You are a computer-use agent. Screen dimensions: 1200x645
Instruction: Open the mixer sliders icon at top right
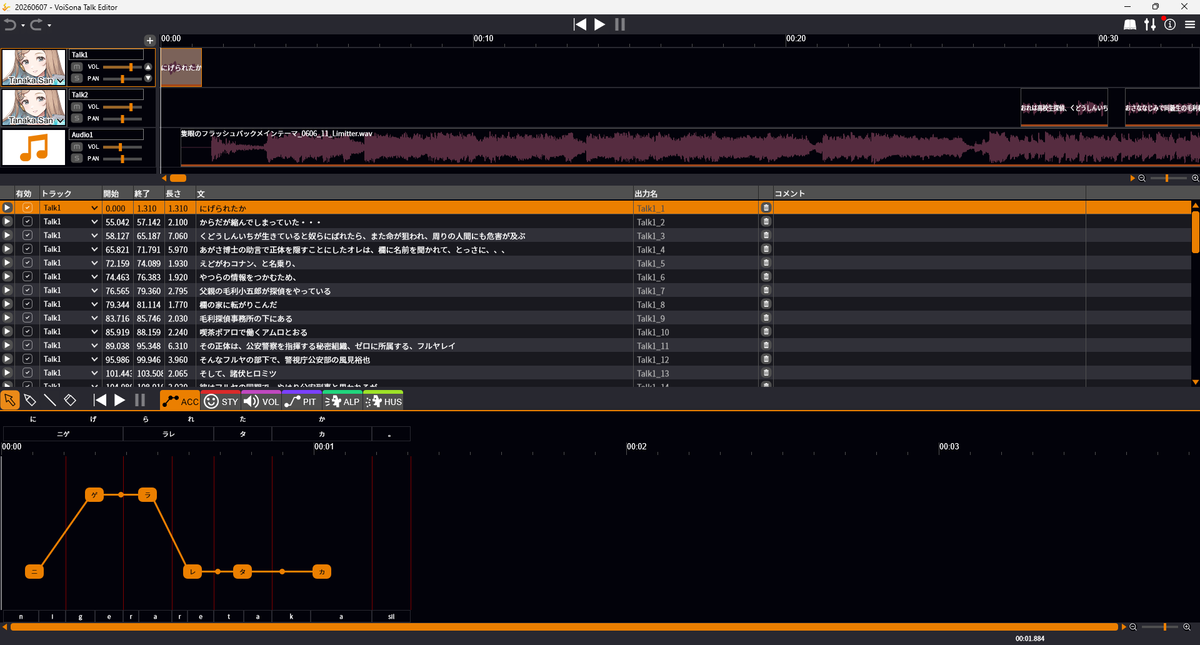point(1150,24)
